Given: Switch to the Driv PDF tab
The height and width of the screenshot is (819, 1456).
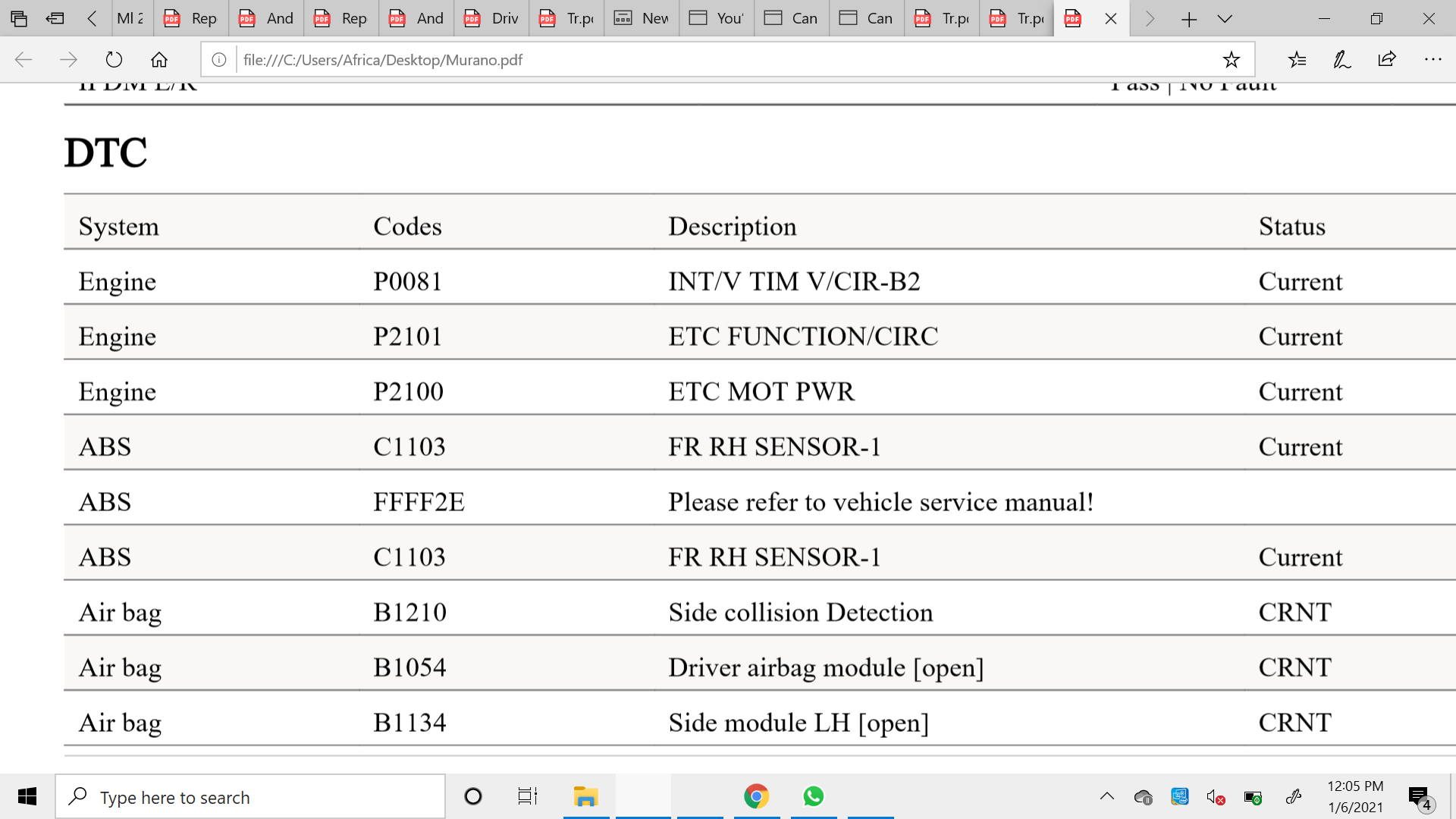Looking at the screenshot, I should click(491, 18).
